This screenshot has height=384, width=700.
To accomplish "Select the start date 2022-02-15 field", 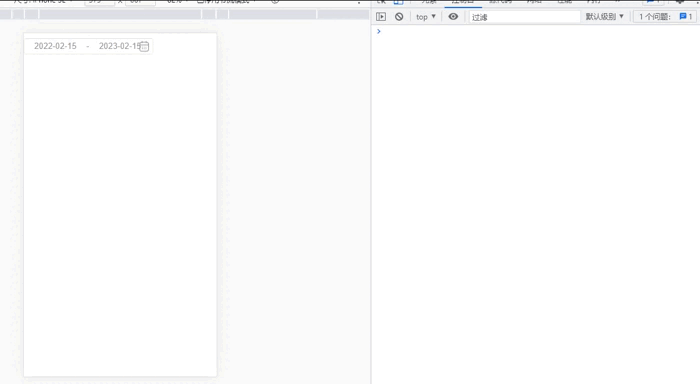I will click(x=55, y=46).
